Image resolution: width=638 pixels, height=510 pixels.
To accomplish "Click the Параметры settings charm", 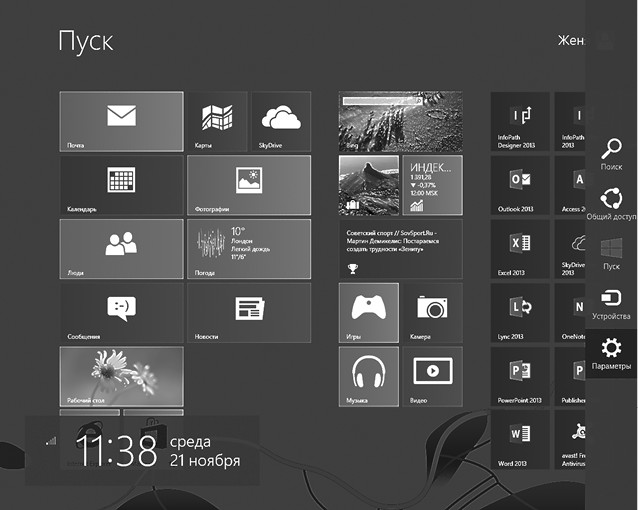I will tap(611, 353).
